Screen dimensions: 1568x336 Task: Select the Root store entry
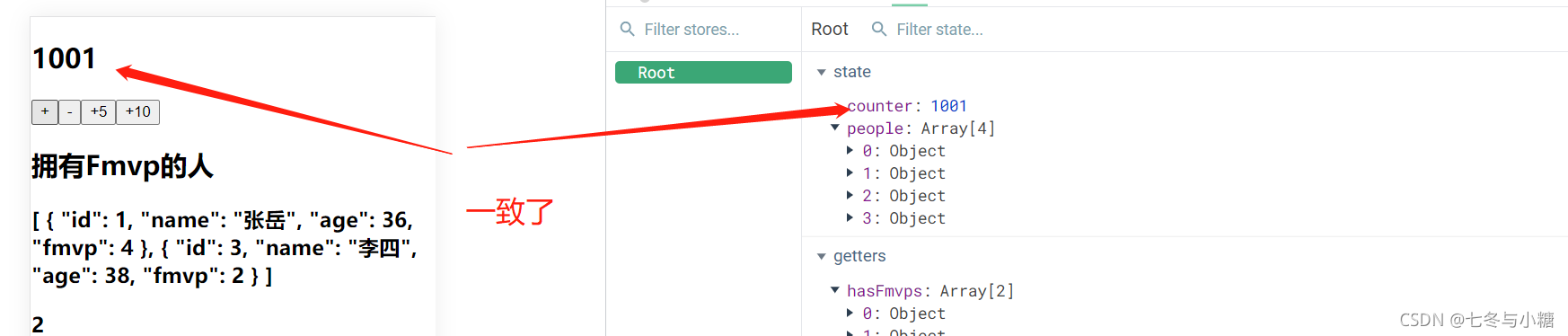(x=703, y=73)
